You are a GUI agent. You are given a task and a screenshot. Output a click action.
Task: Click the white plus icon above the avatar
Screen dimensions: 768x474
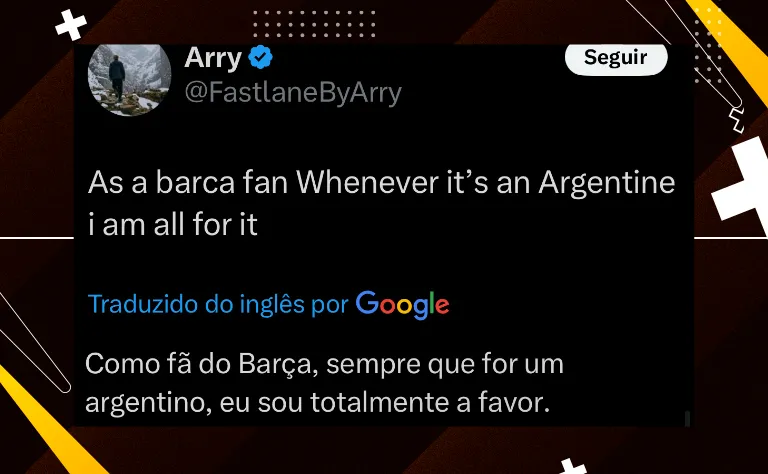tap(71, 24)
